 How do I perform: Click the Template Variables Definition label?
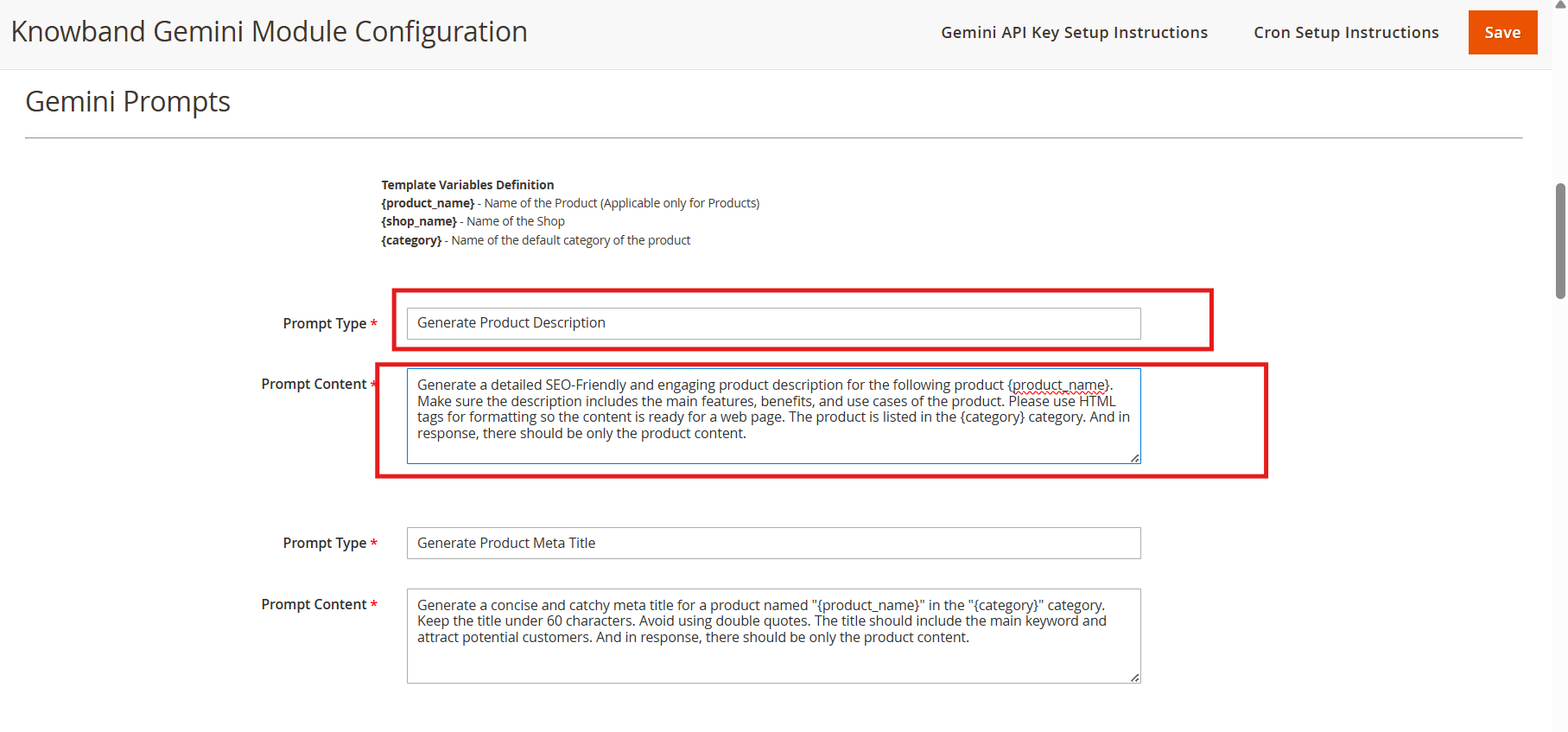(x=467, y=185)
